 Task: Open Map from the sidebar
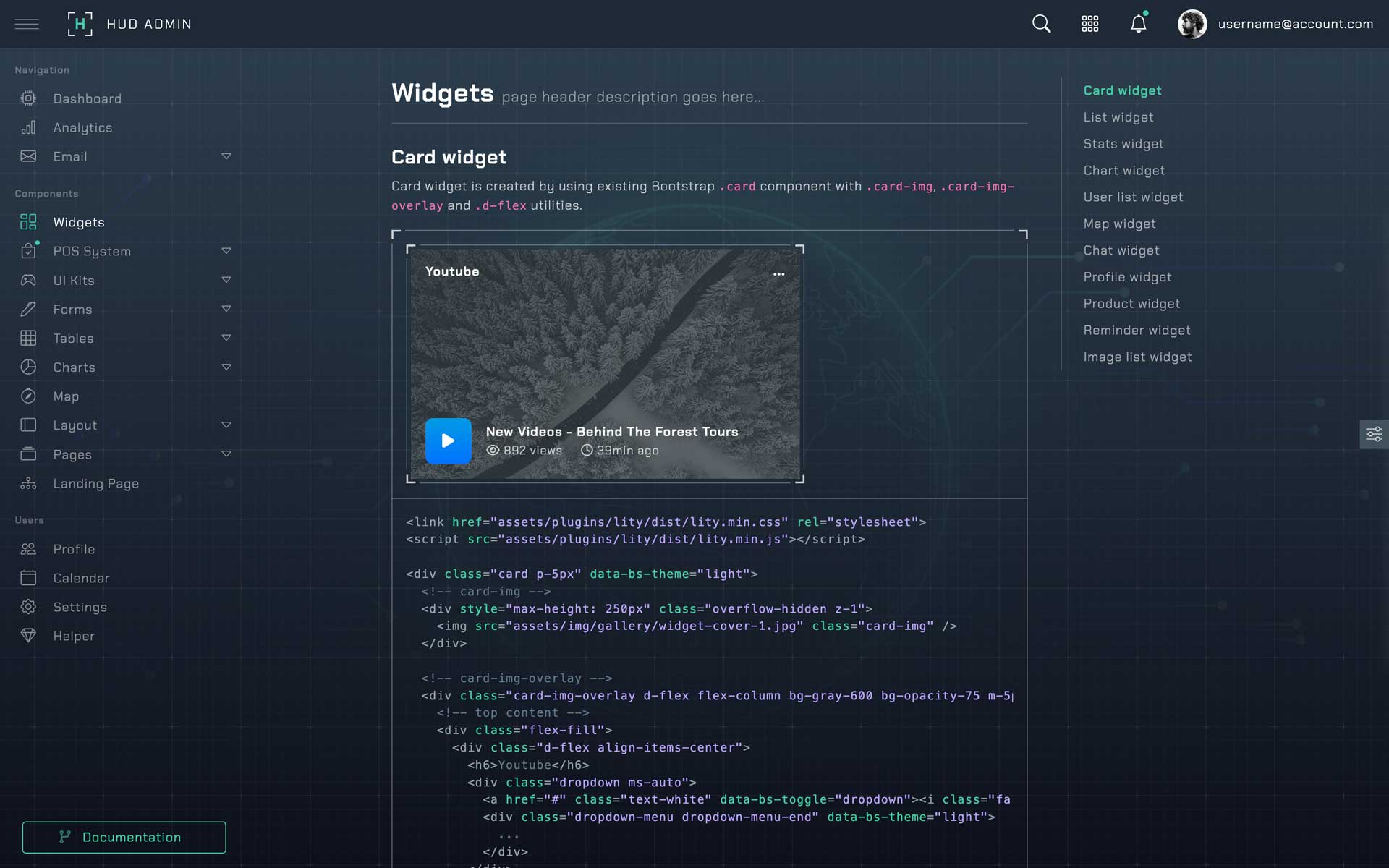66,396
